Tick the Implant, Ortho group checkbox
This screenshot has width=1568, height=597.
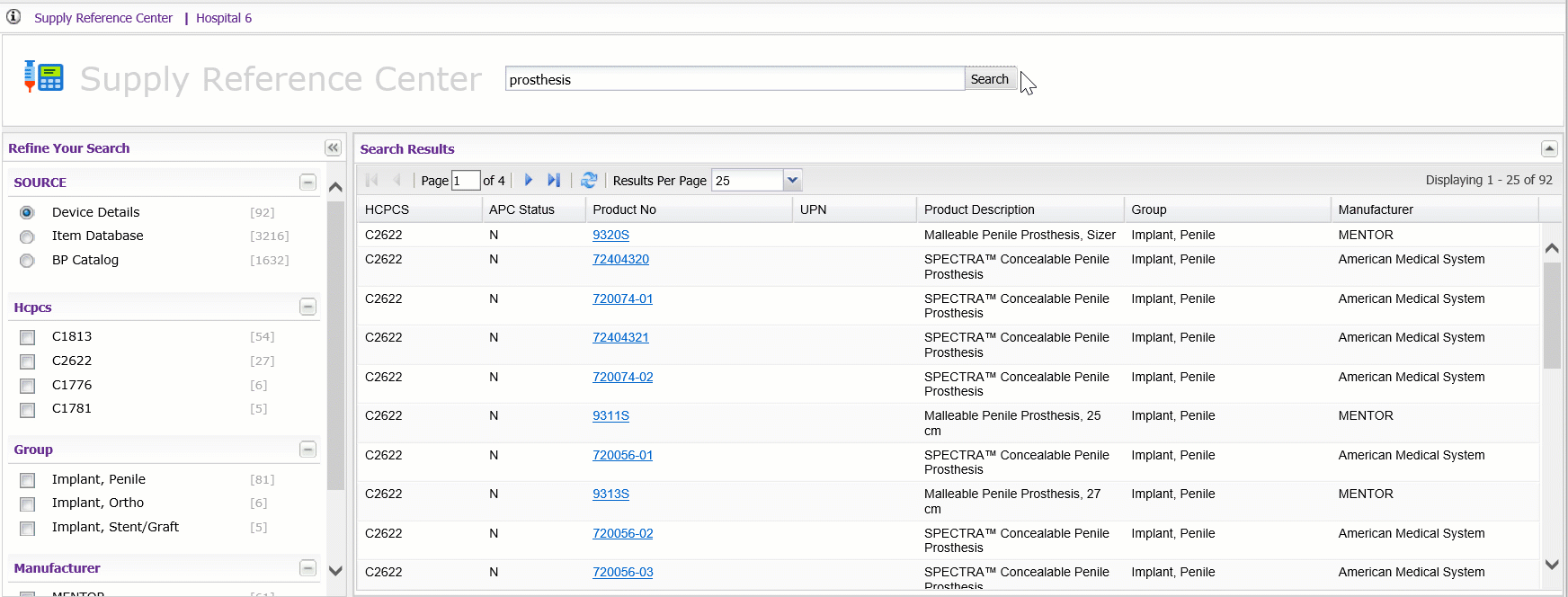pos(28,504)
